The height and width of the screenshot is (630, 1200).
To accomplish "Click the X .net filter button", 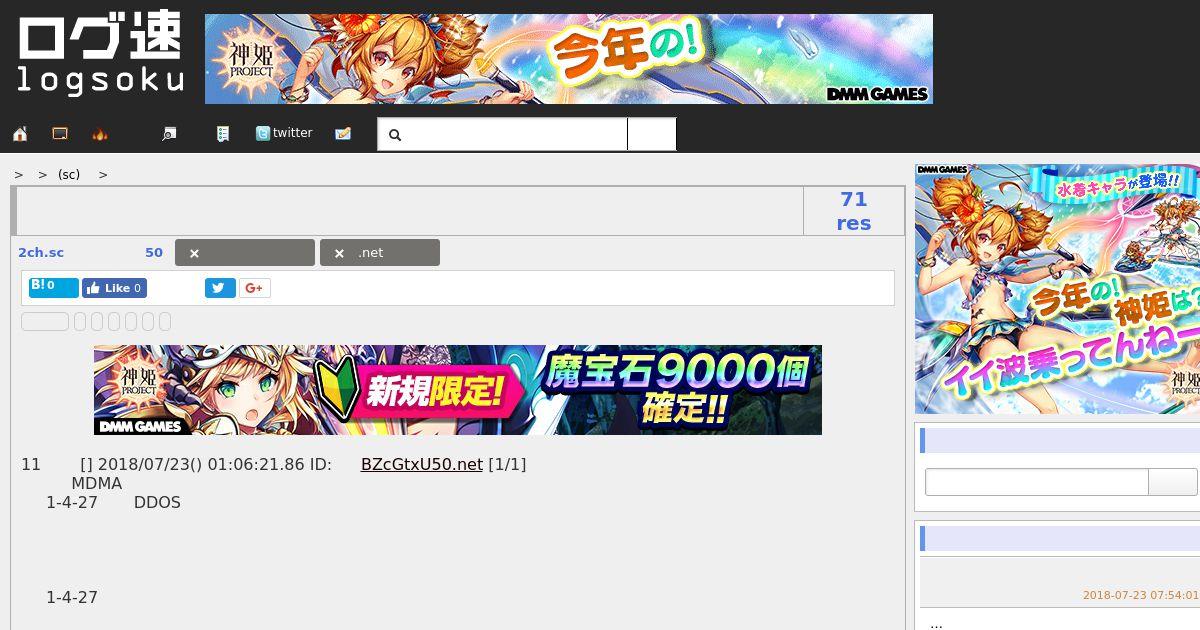I will (380, 253).
